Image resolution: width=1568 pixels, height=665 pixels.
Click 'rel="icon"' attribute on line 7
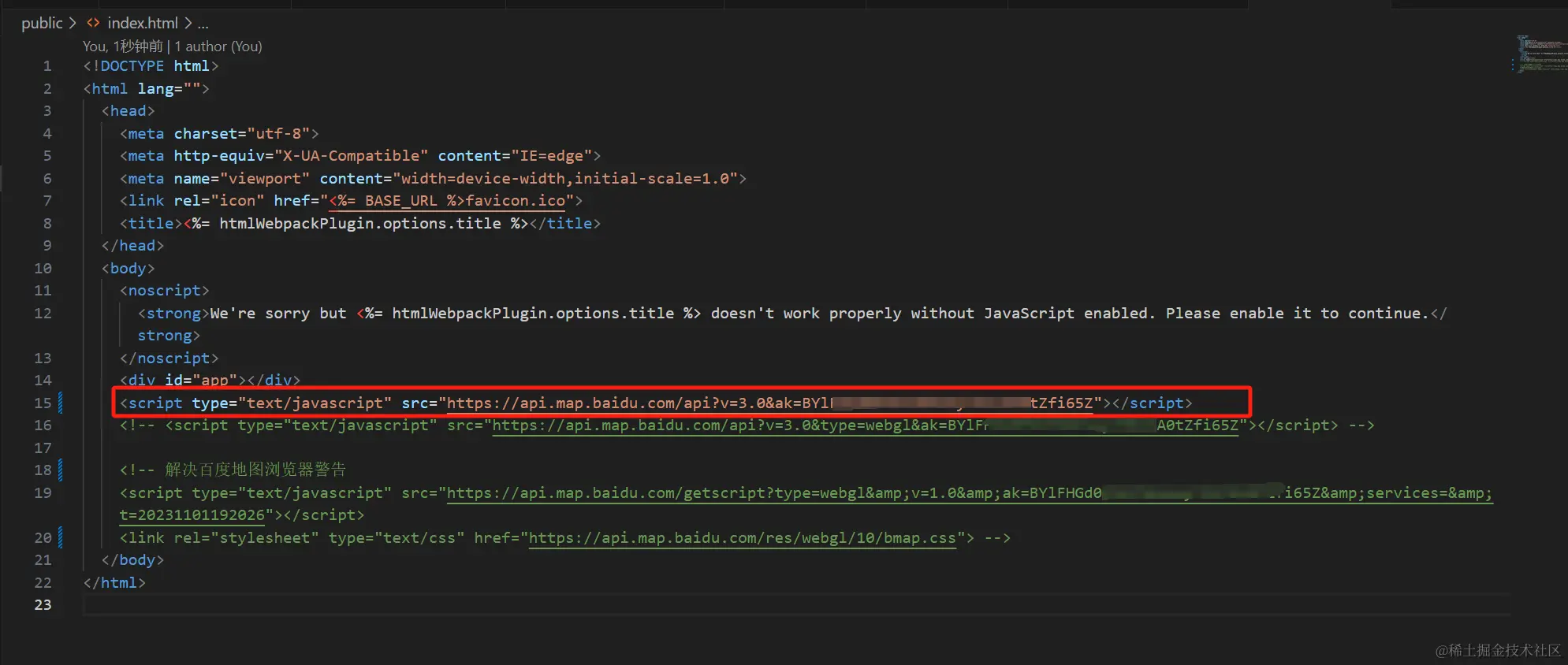tap(219, 201)
